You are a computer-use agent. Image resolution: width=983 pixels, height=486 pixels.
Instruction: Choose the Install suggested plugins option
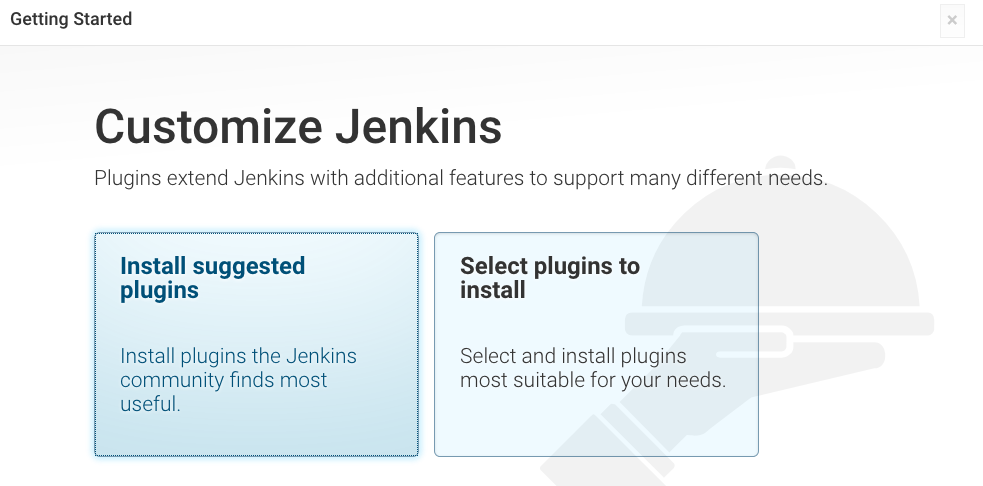tap(256, 344)
